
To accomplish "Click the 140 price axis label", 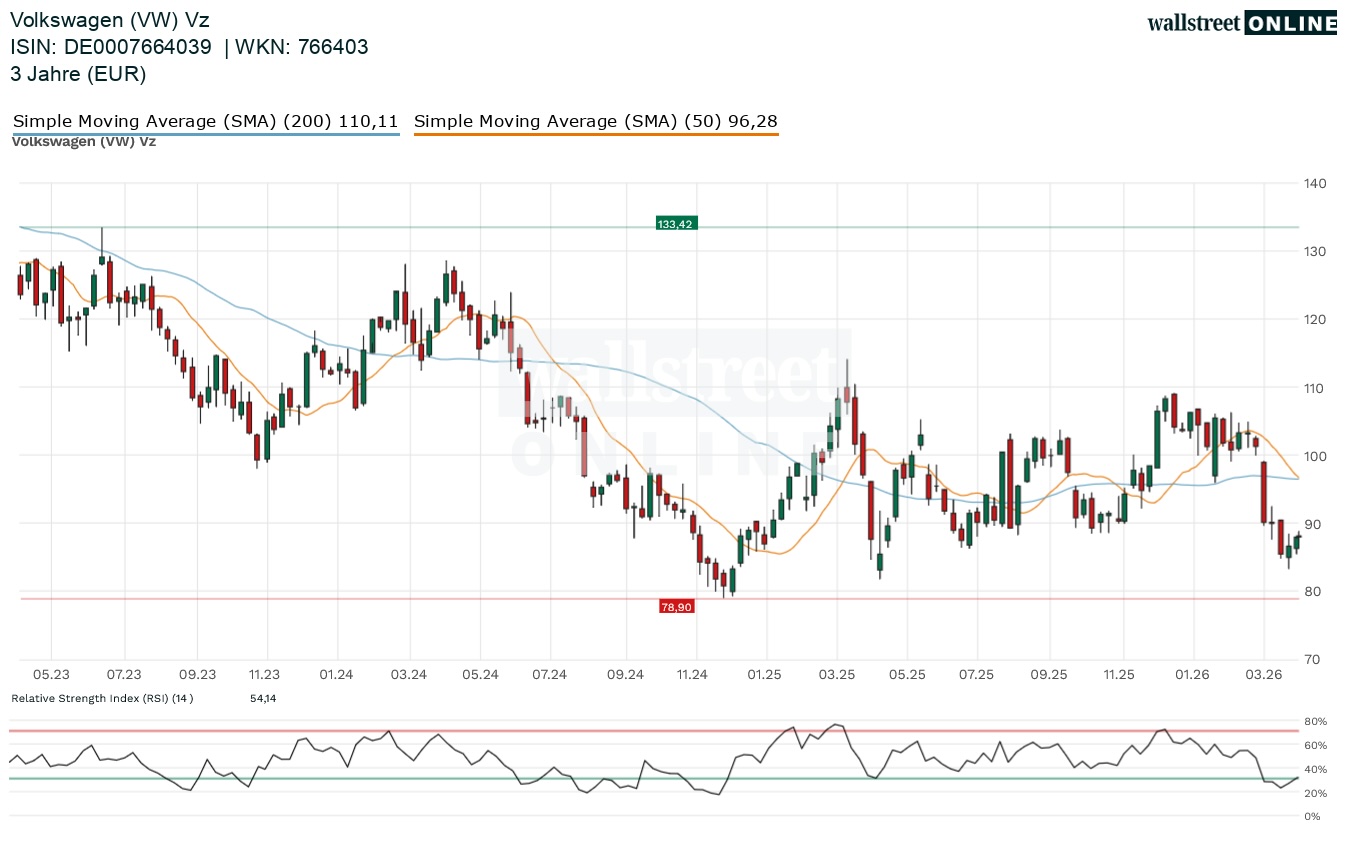I will coord(1314,183).
